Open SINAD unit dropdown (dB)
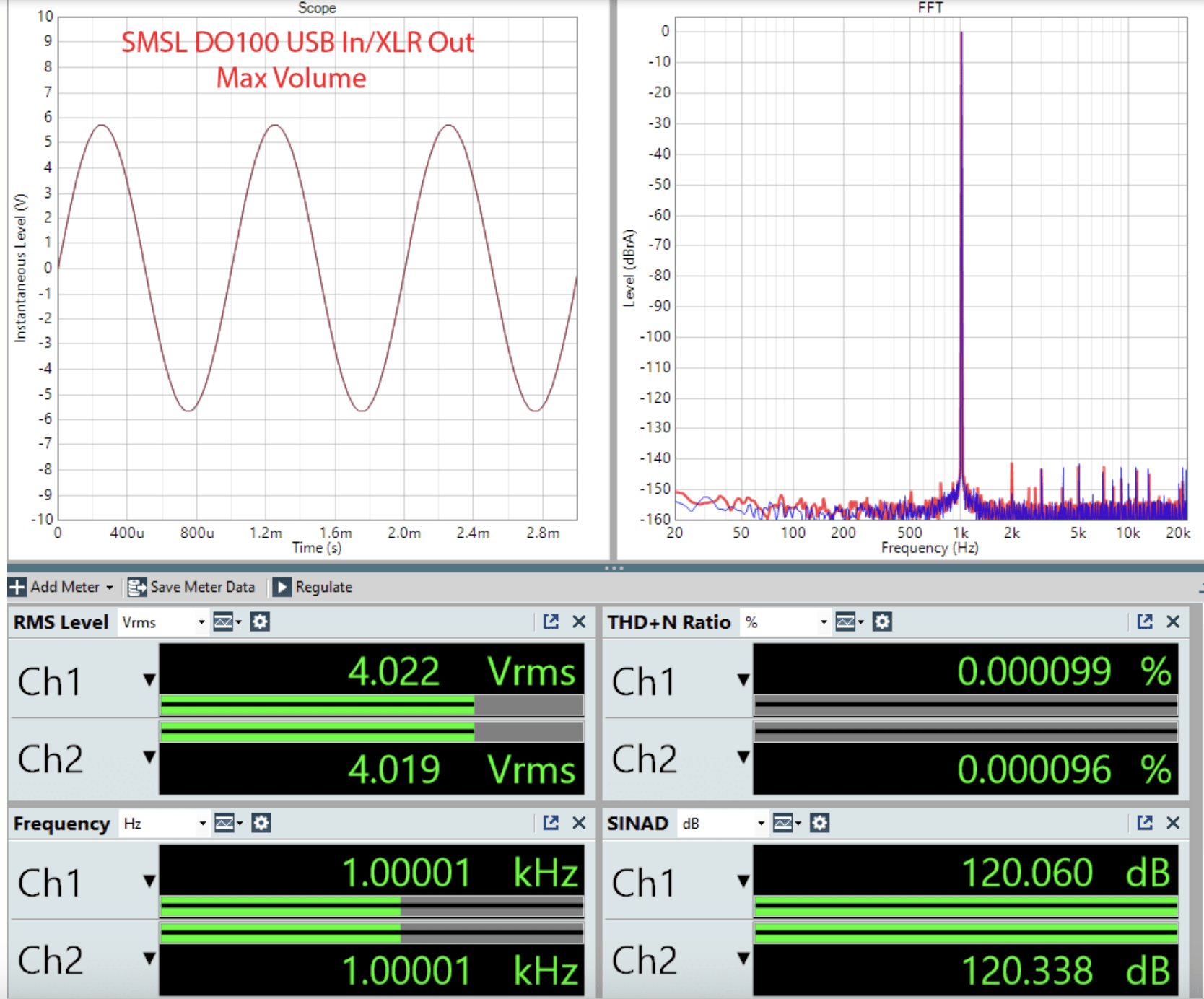This screenshot has height=999, width=1204. [x=723, y=824]
